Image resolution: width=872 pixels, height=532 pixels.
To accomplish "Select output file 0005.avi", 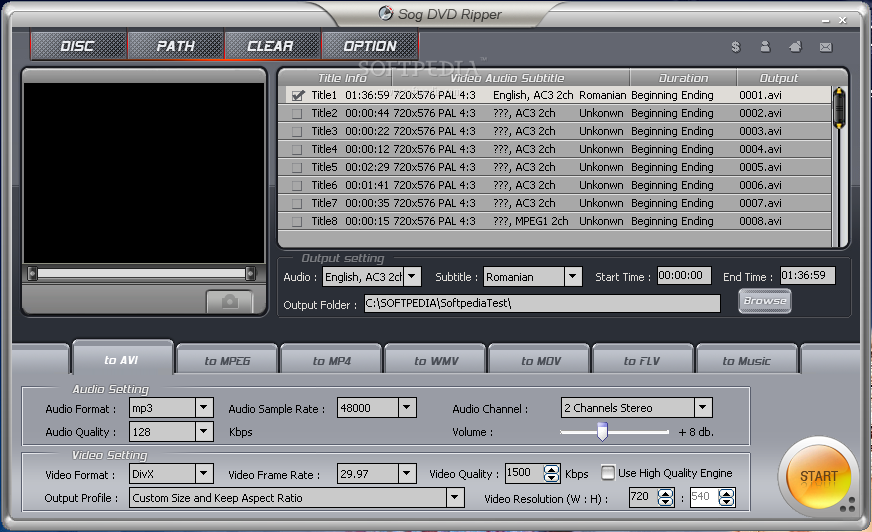I will coord(760,167).
